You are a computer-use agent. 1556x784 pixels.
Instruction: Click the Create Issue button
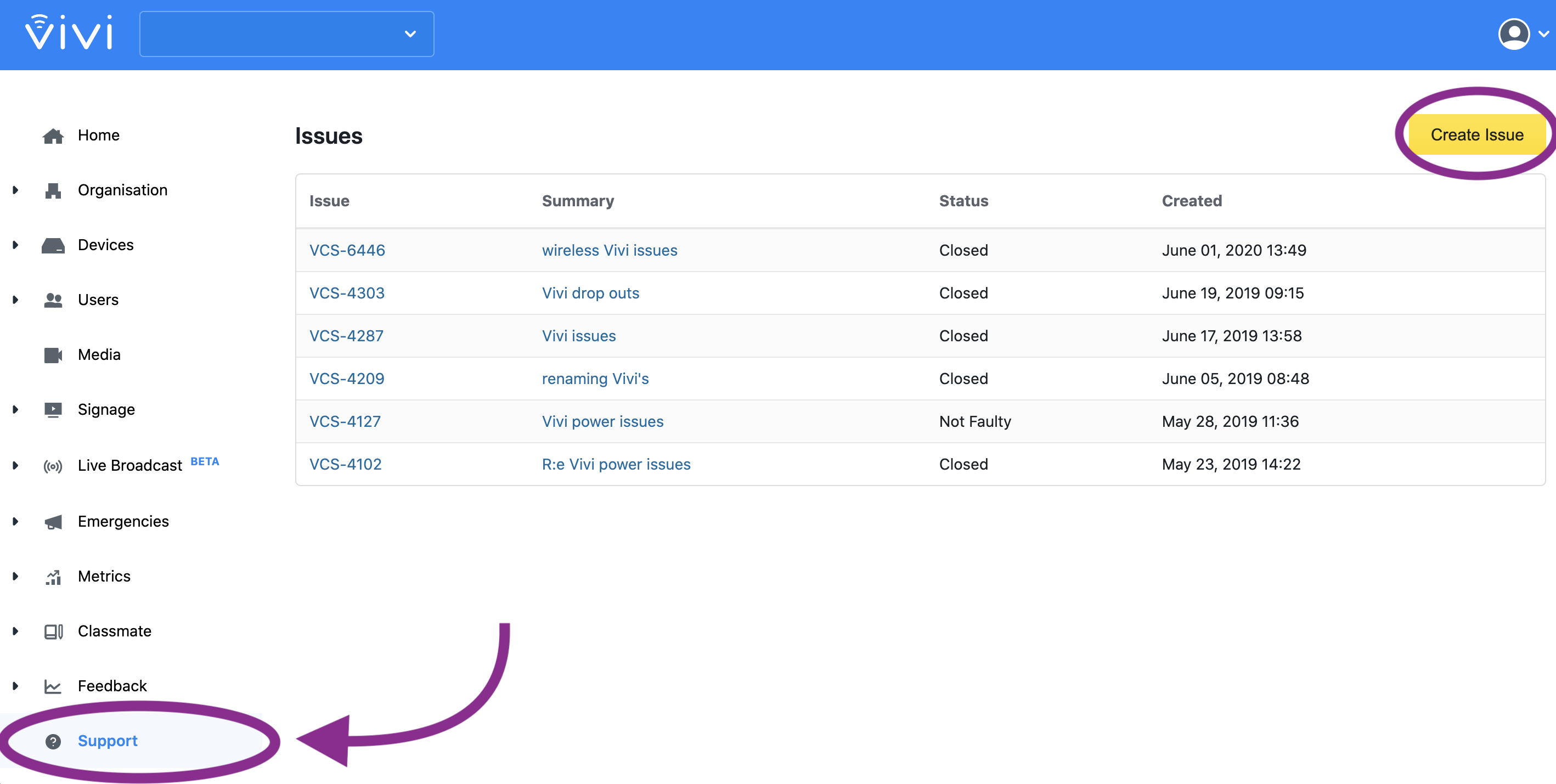tap(1477, 134)
